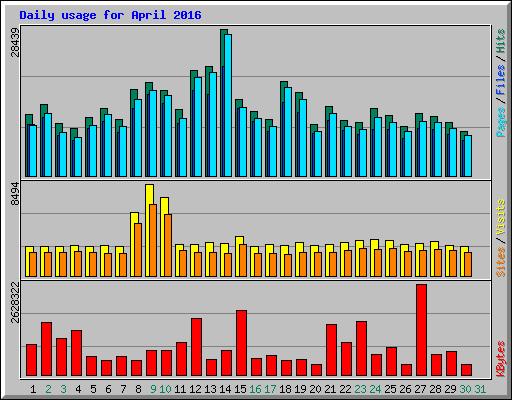Screen dimensions: 512x400
Task: Click the red KBytes bar for day 4
Action: [x=76, y=353]
